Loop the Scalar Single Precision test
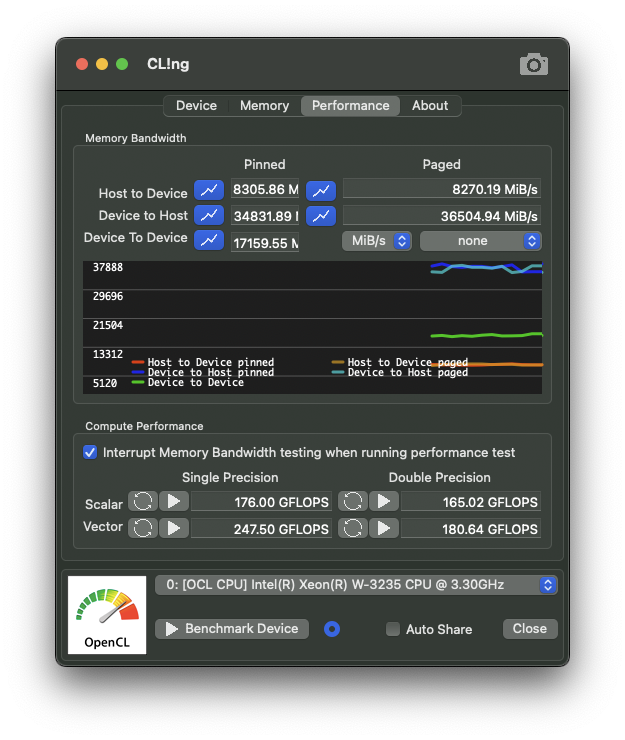The height and width of the screenshot is (740, 625). pos(144,501)
